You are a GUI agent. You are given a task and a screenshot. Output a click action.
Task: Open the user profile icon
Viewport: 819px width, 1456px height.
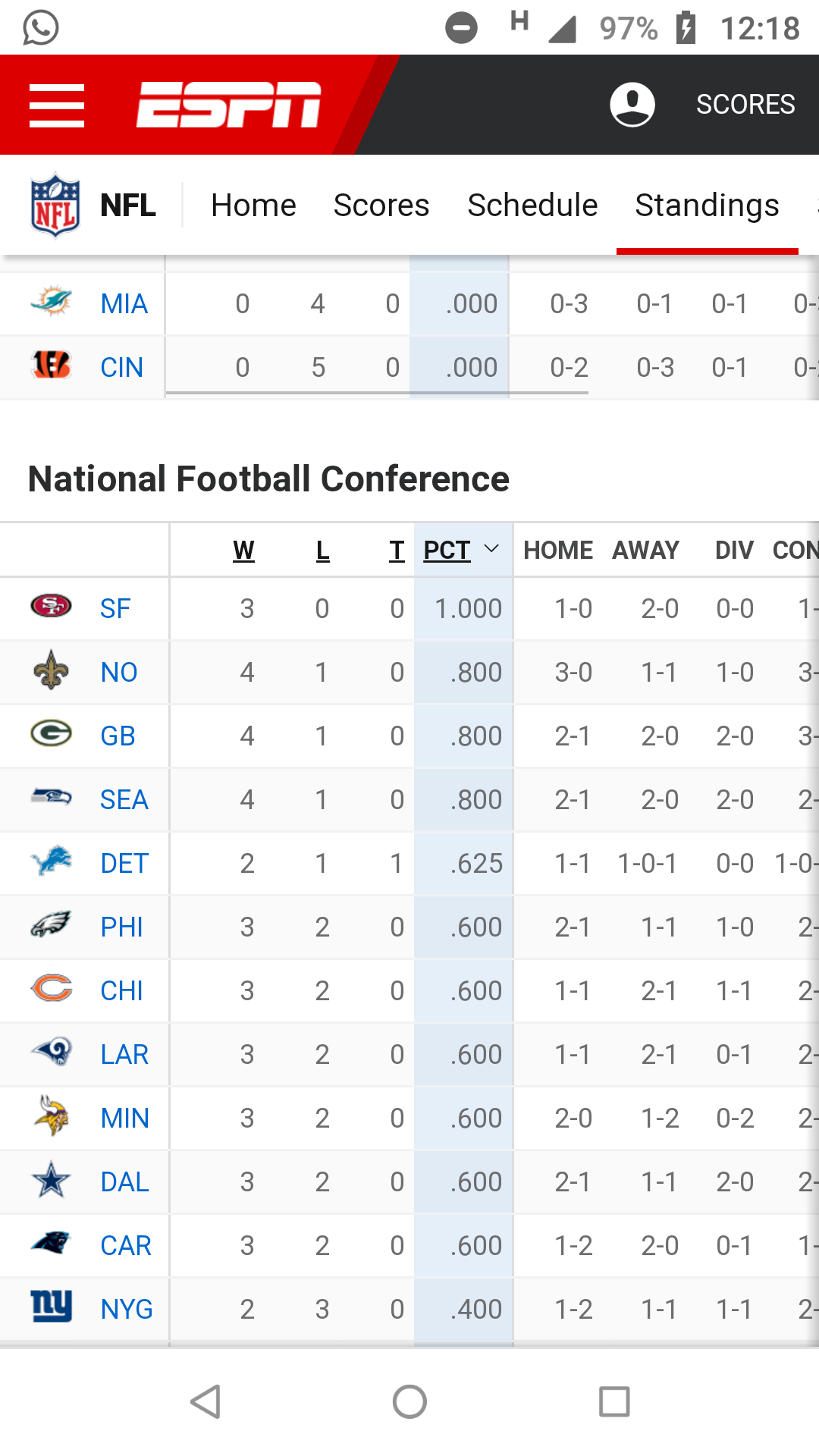click(632, 105)
